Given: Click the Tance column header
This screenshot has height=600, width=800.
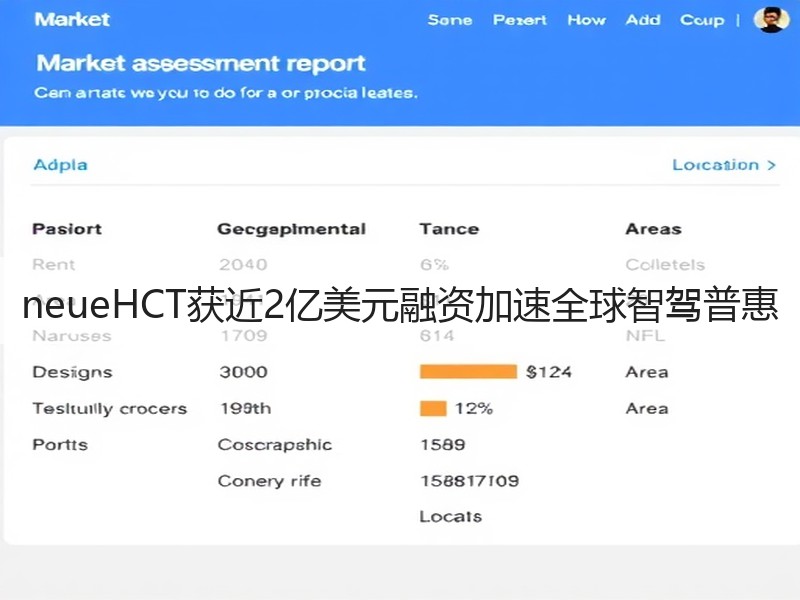Looking at the screenshot, I should tap(449, 229).
